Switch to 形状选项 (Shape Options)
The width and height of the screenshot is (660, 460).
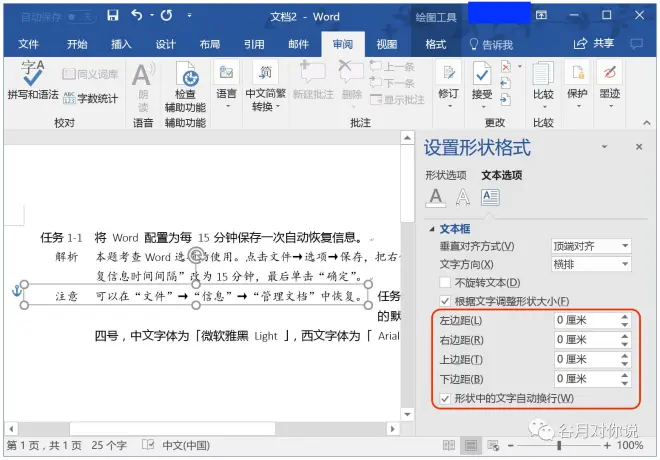[x=446, y=175]
